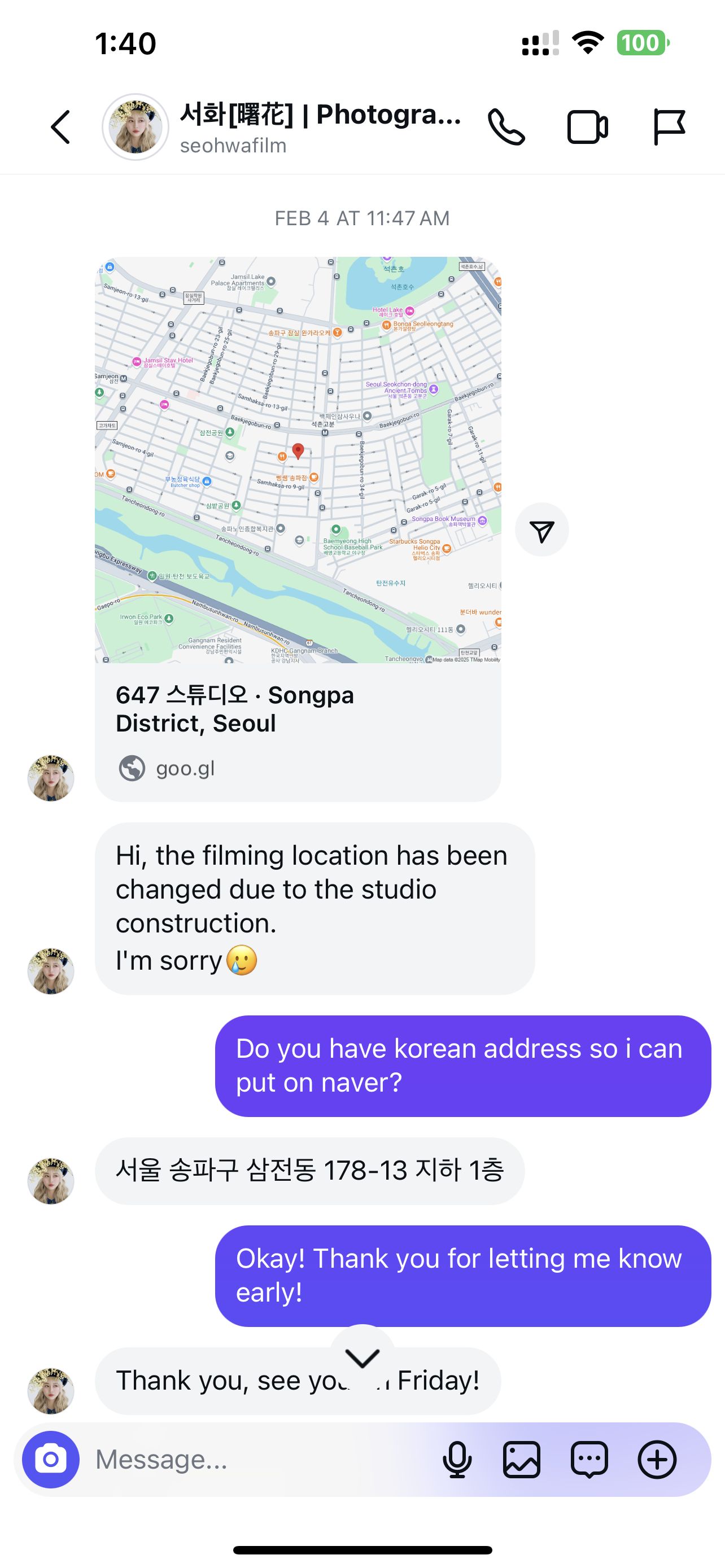Screen dimensions: 725x1568
Task: Tap the plus icon for more options
Action: click(657, 1459)
